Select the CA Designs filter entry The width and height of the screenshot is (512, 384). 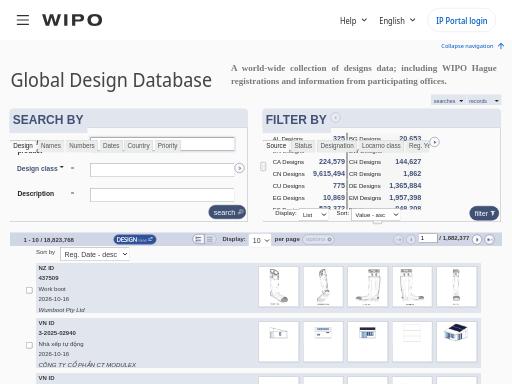[x=308, y=162]
